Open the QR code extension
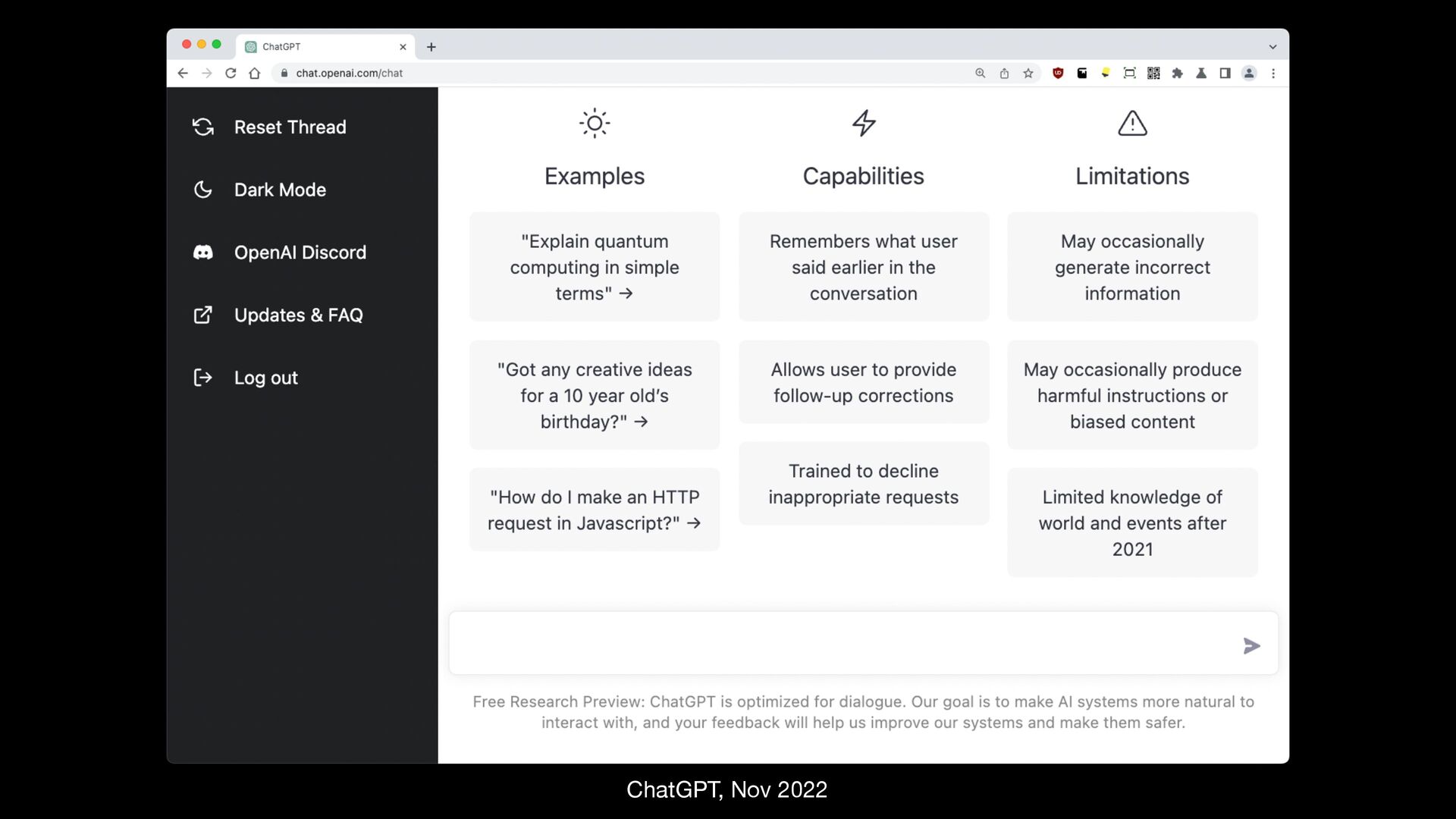 pyautogui.click(x=1153, y=73)
